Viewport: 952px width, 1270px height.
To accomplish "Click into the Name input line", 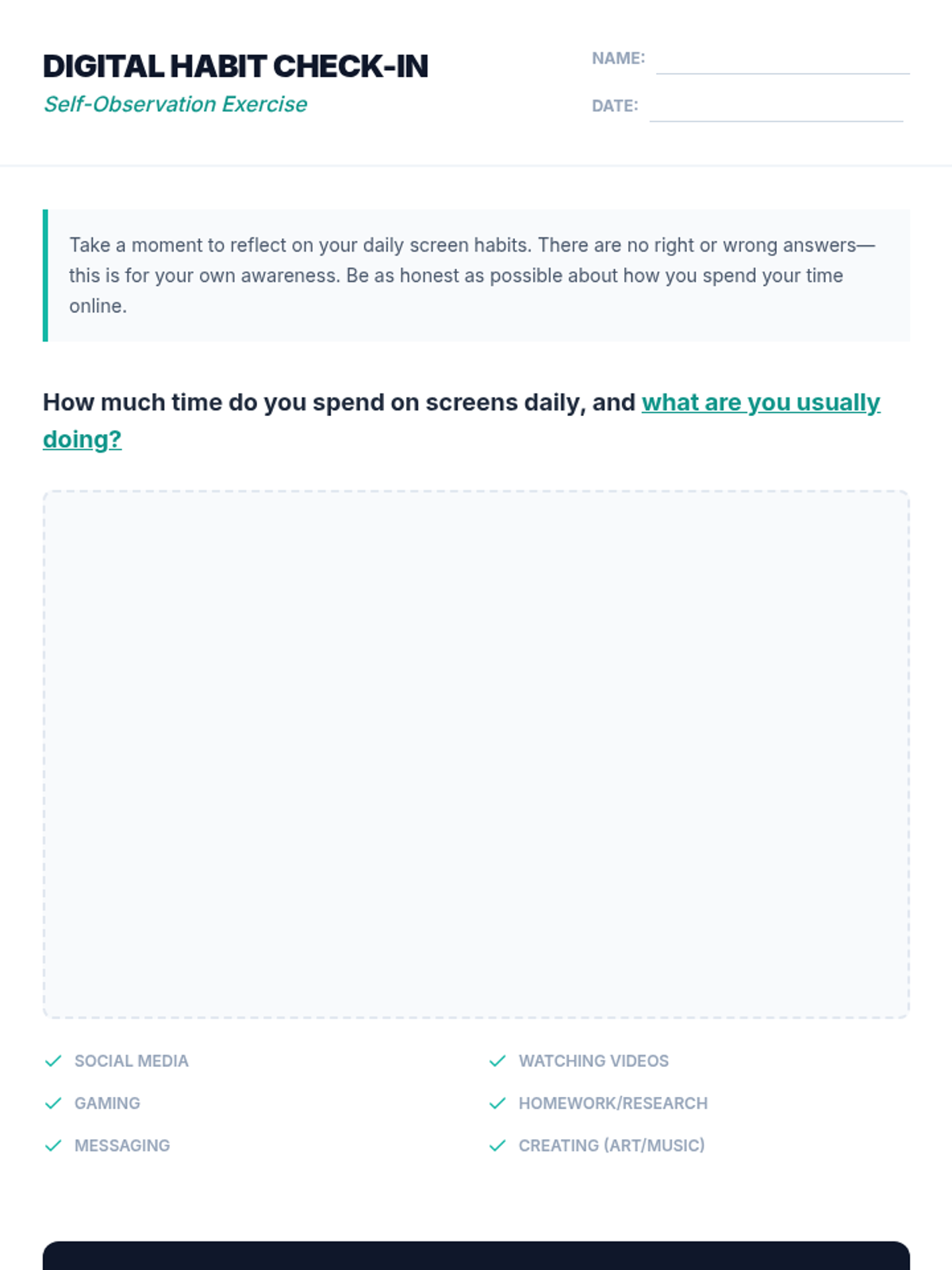I will [782, 60].
